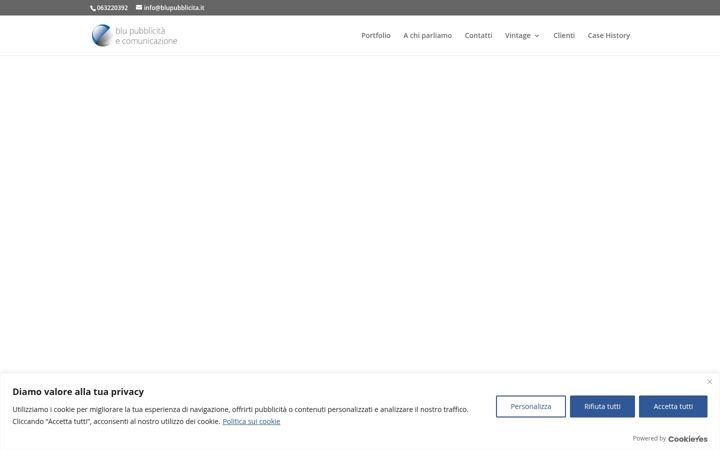Click the info@blupubblicita.it email link

click(174, 8)
